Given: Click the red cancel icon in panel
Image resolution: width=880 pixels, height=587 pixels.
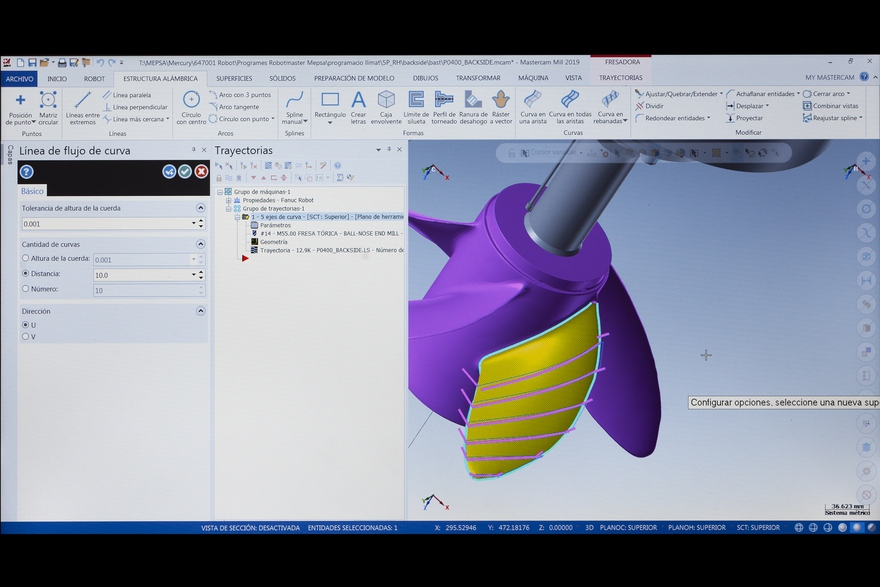Looking at the screenshot, I should [201, 172].
